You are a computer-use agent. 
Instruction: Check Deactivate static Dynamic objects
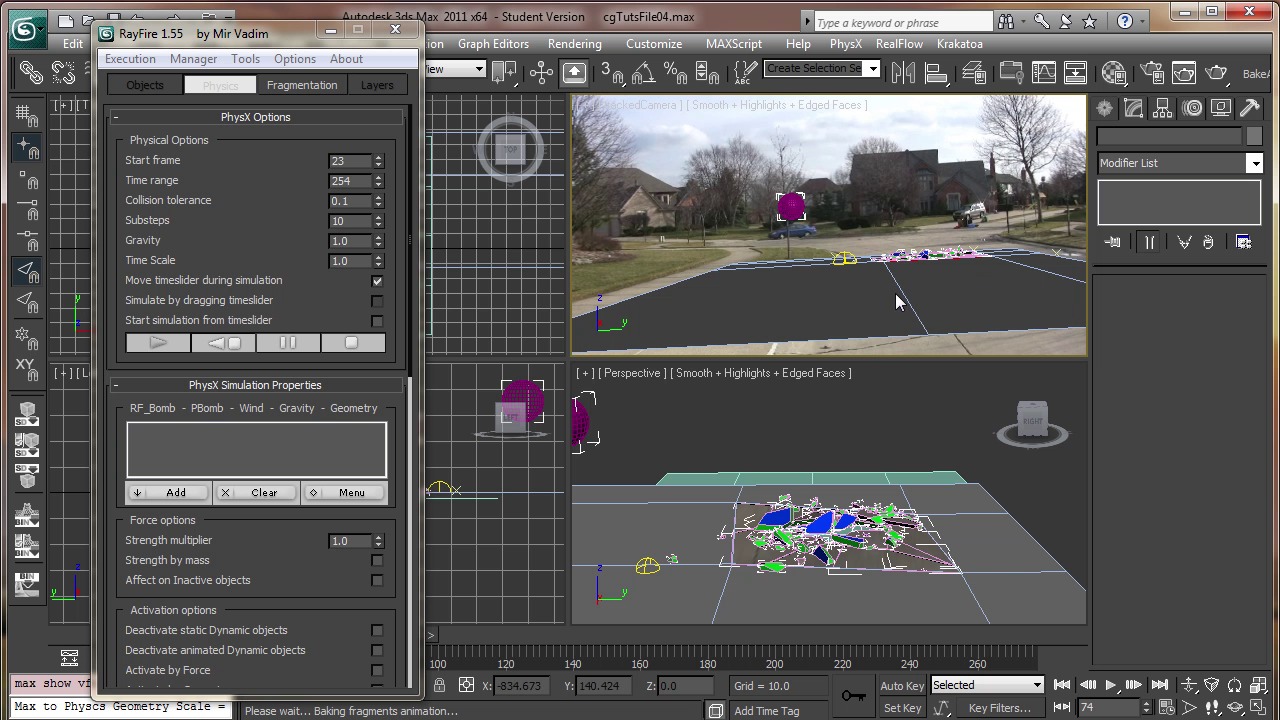point(377,631)
